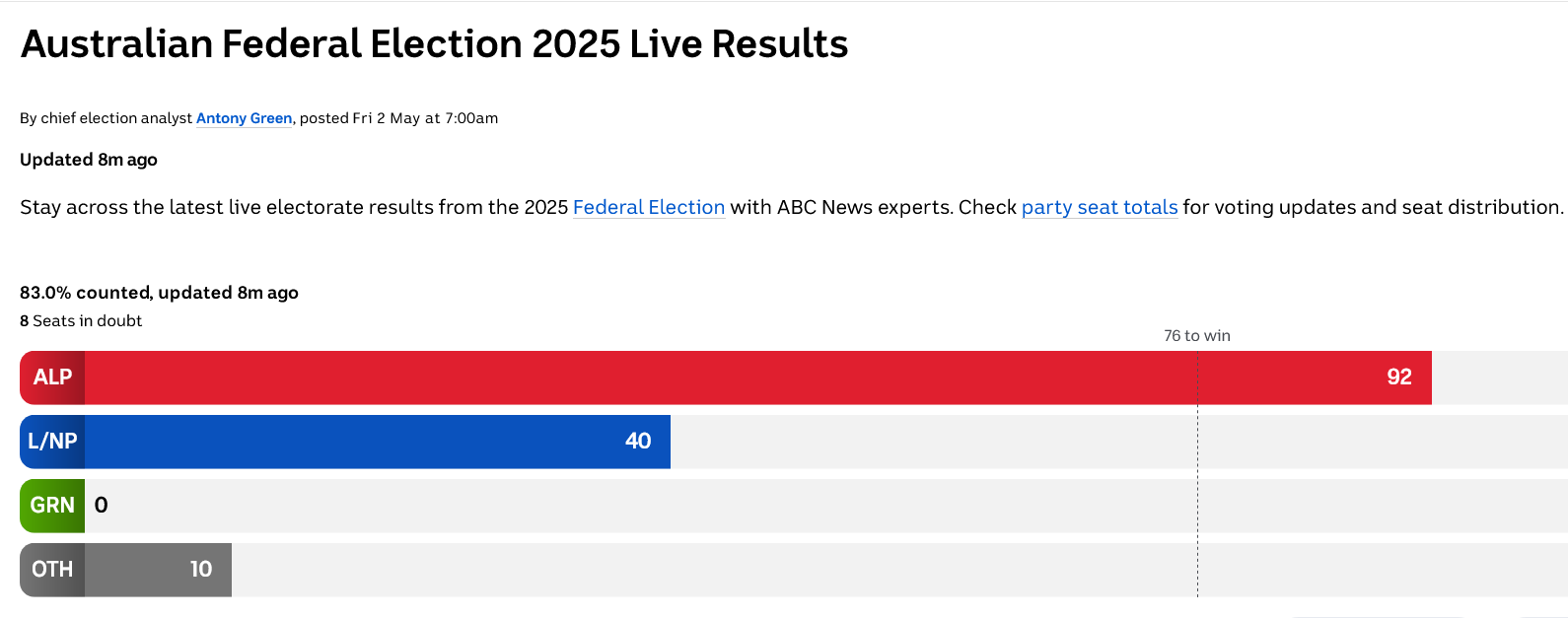Screen dimensions: 1568x618
Task: Click the L/NP seat count of 40
Action: (x=637, y=442)
